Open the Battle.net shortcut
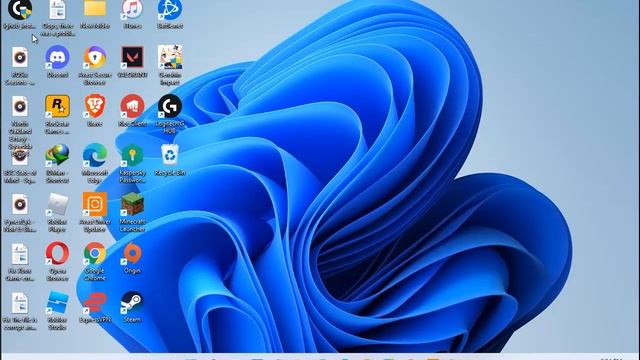640x360 pixels. pyautogui.click(x=170, y=12)
